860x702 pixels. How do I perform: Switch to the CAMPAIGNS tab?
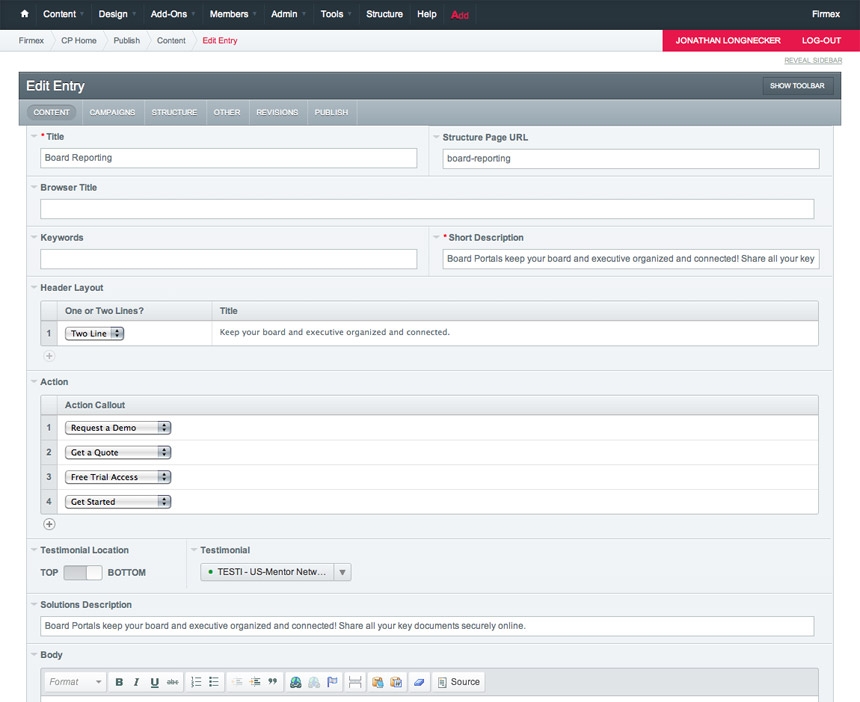(112, 112)
